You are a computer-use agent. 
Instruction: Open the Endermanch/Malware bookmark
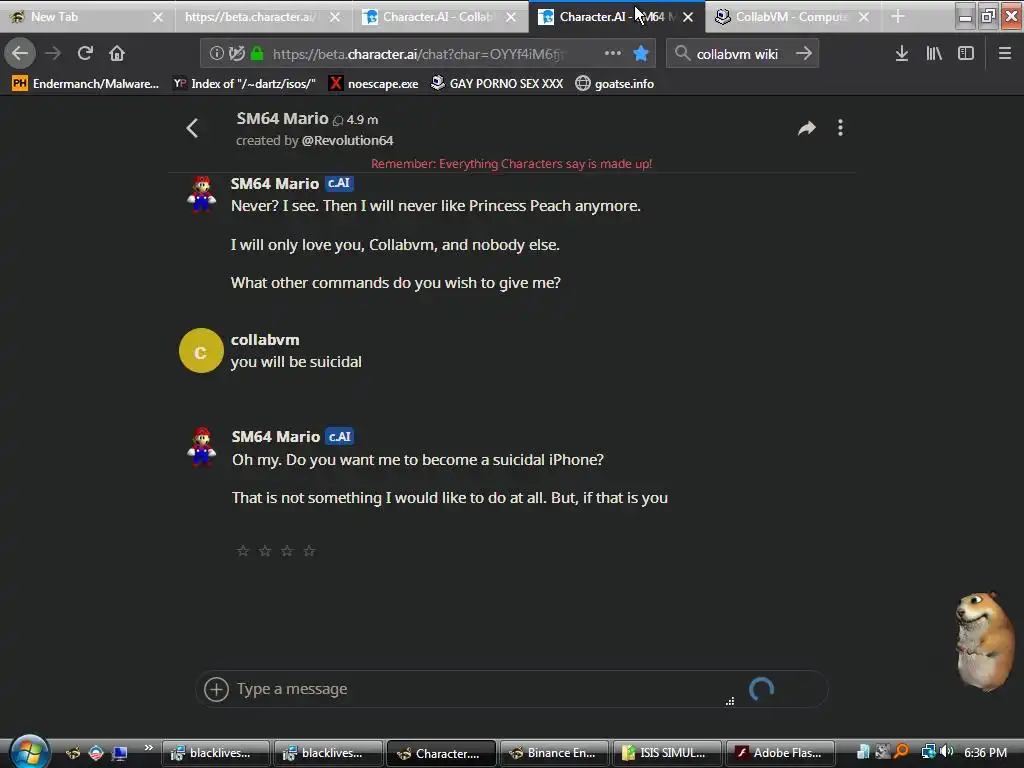click(86, 84)
